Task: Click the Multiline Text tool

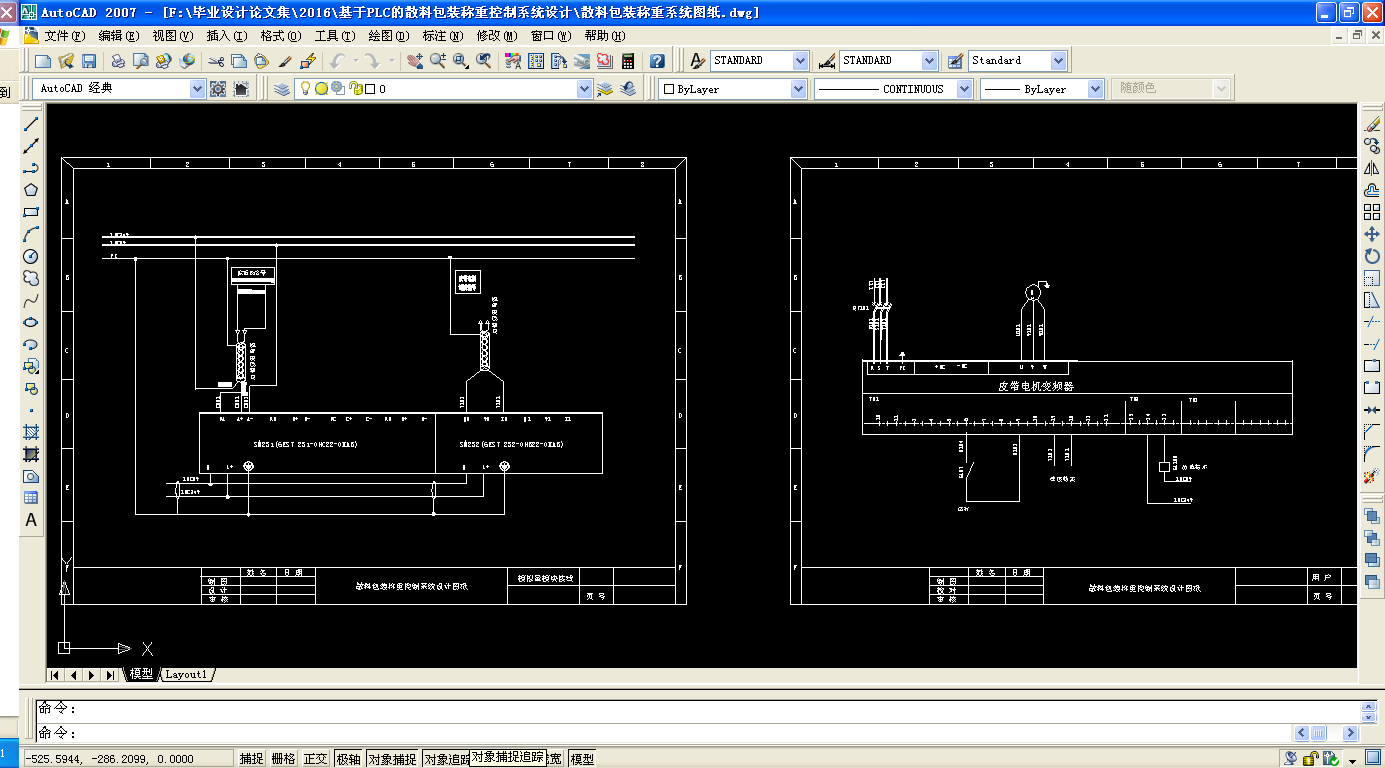Action: 31,520
